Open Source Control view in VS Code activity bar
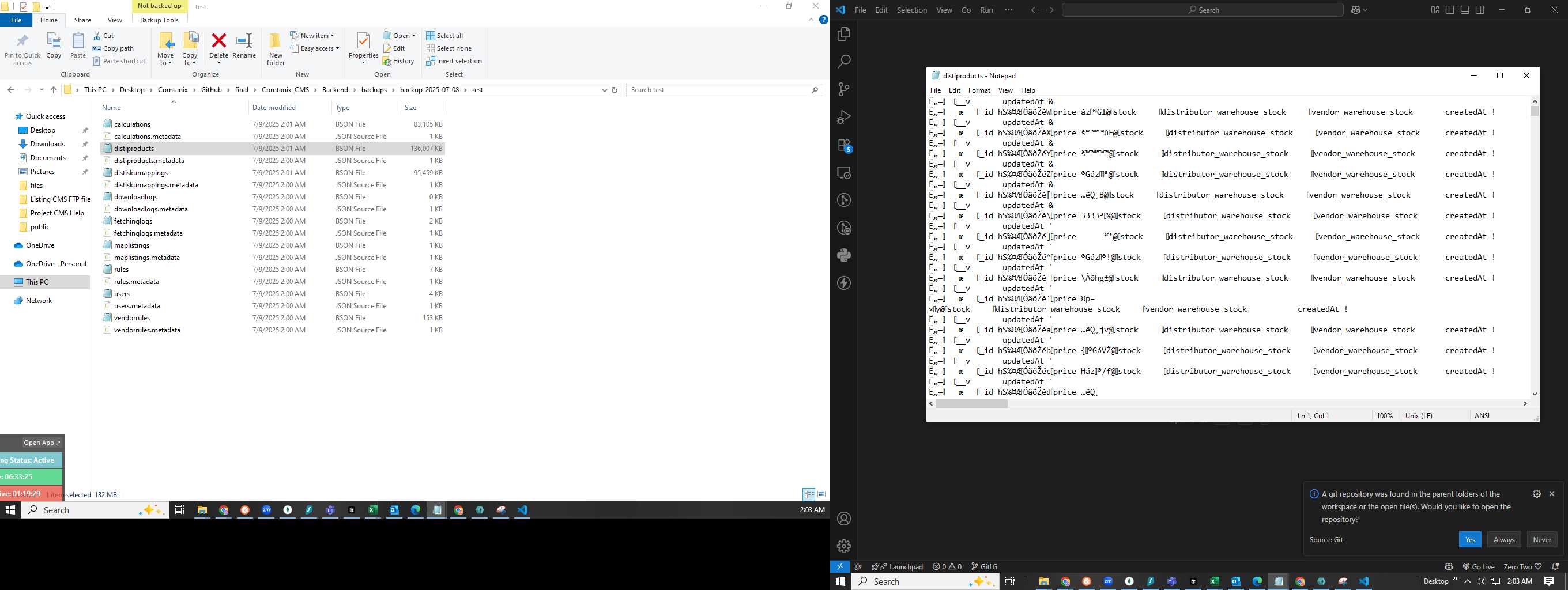This screenshot has width=1568, height=590. click(x=843, y=89)
